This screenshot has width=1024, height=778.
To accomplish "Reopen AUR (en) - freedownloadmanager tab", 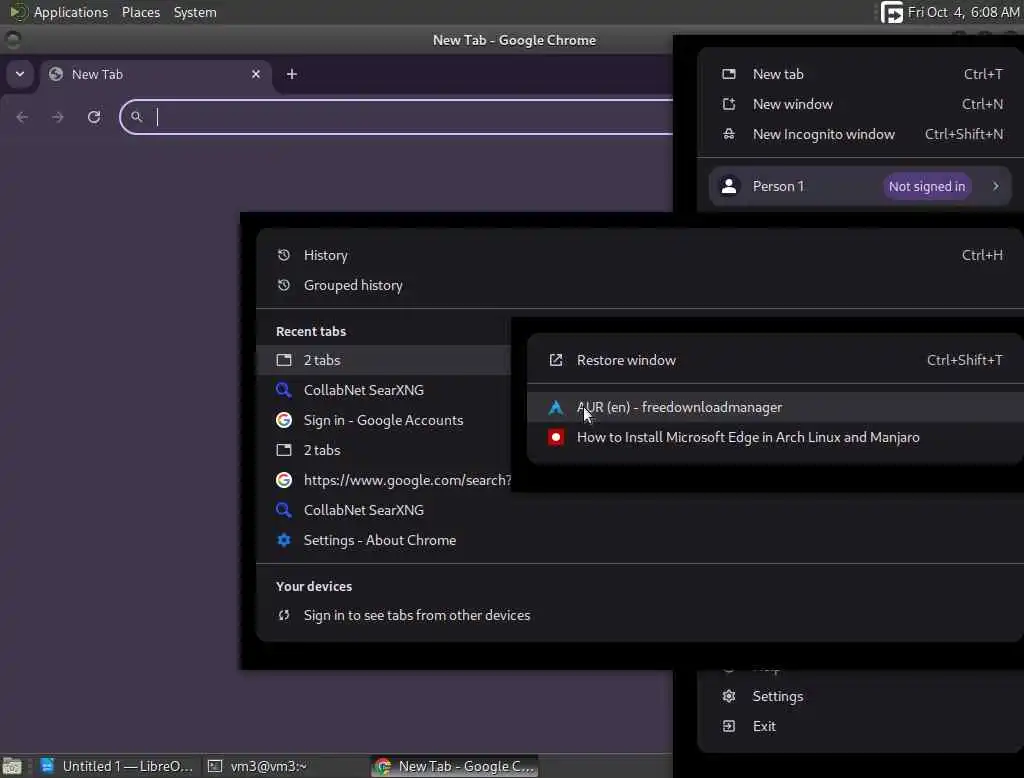I will pyautogui.click(x=775, y=408).
